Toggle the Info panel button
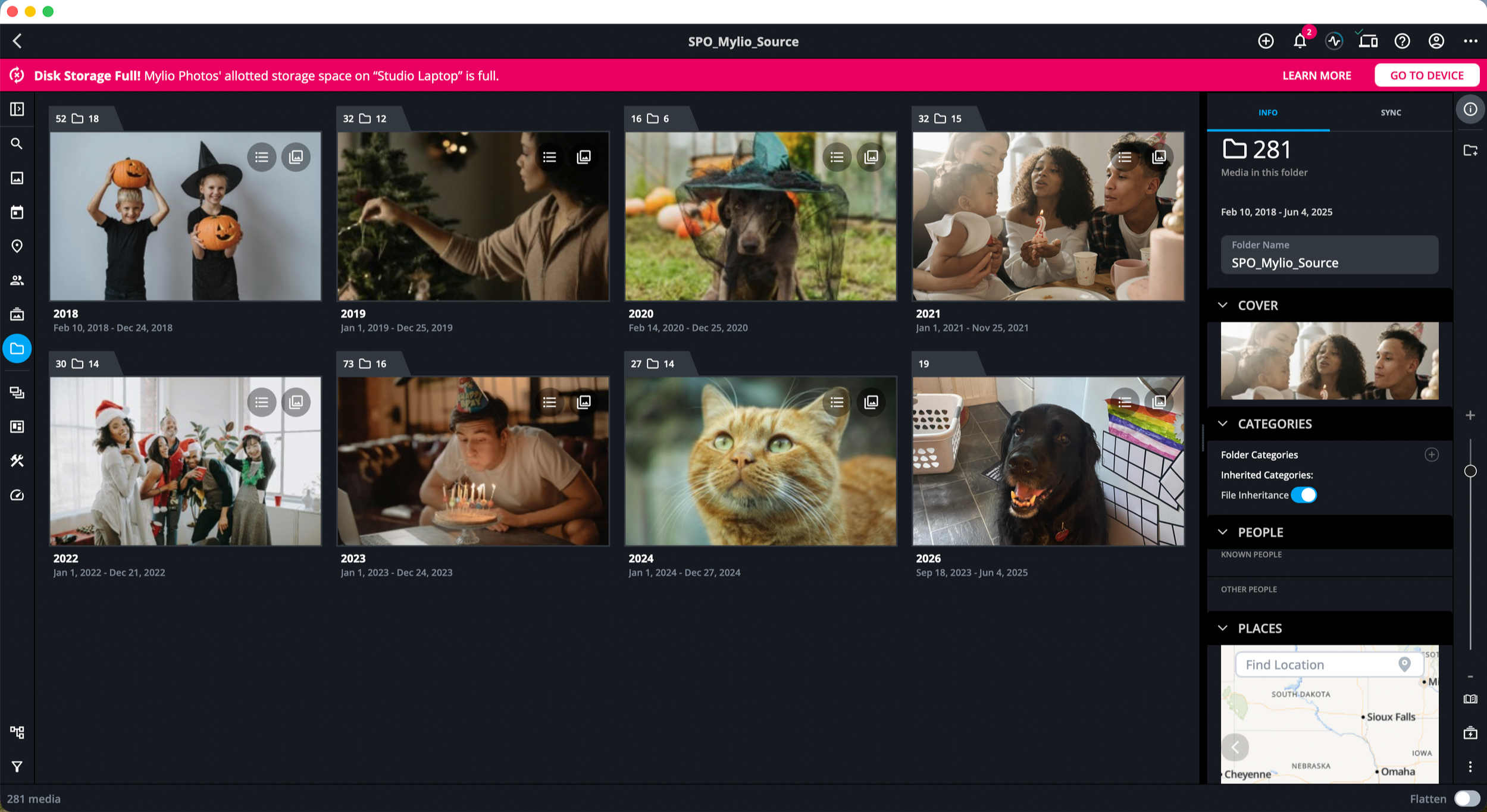The image size is (1487, 812). [1470, 109]
